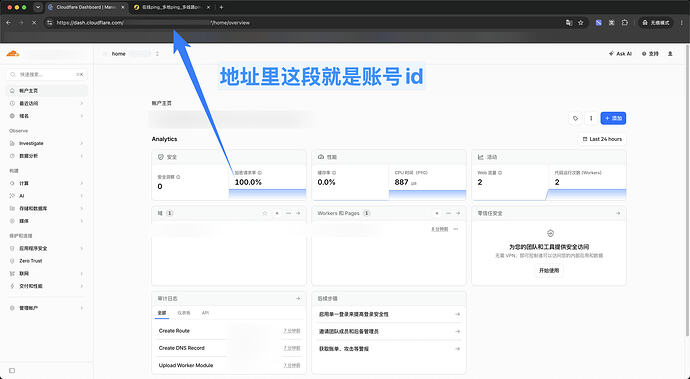Expand the 管理帐户 sidebar entry
690x379 pixels.
point(47,308)
